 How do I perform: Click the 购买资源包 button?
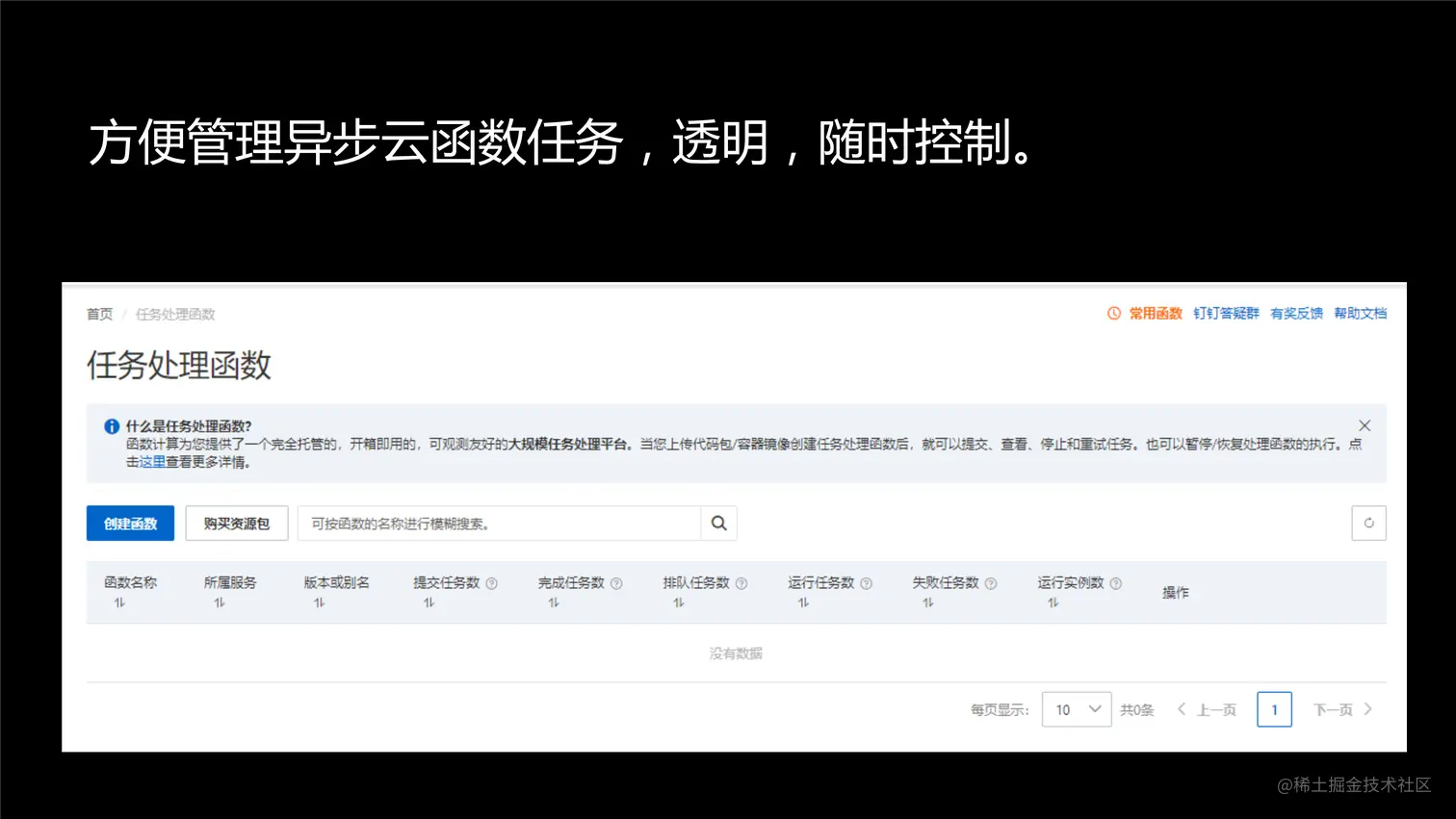(x=236, y=523)
